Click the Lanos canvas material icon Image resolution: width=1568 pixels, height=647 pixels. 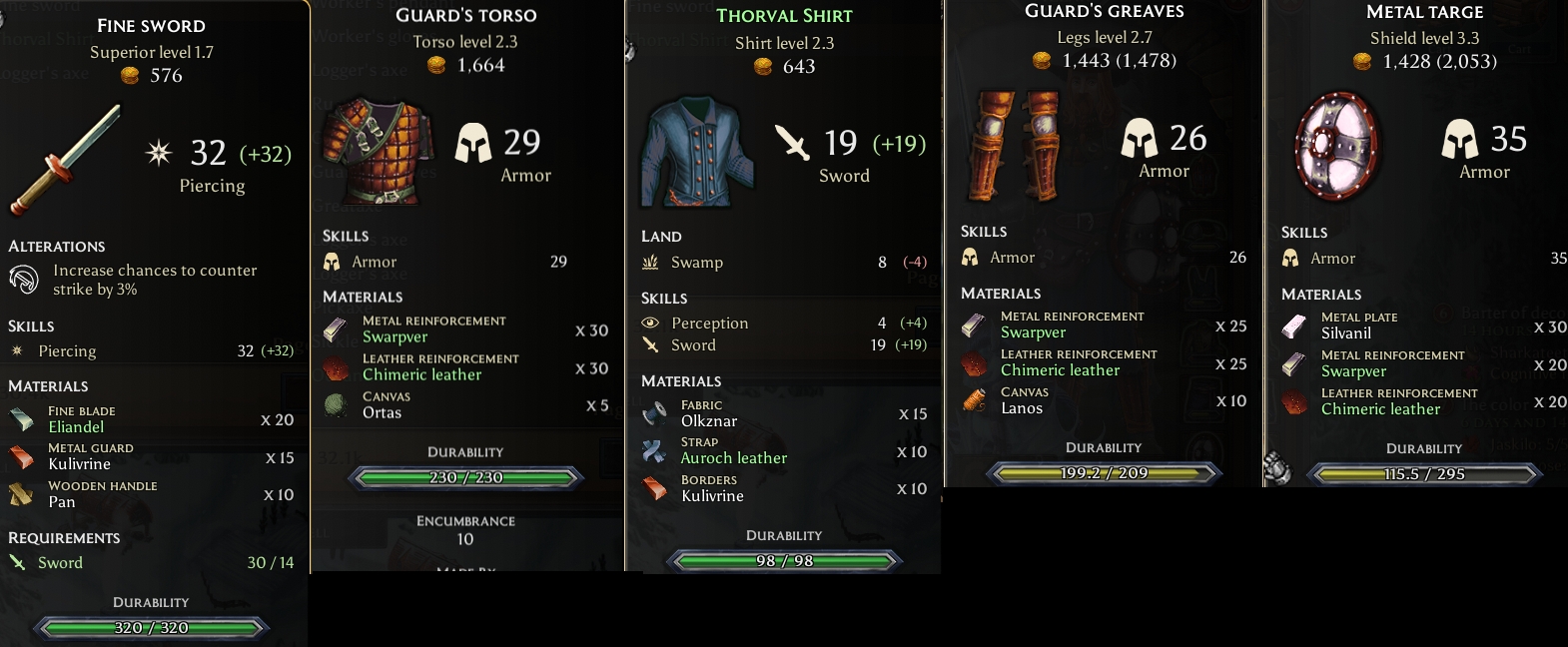coord(974,400)
